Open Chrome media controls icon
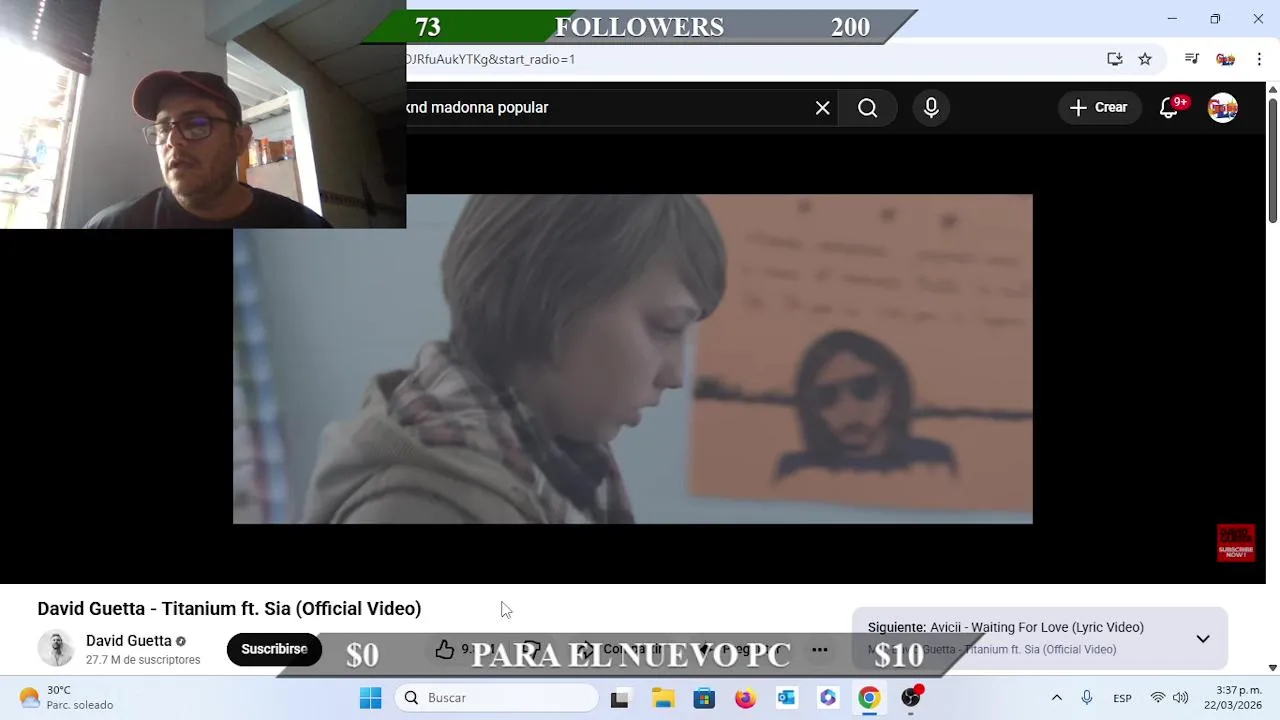Viewport: 1280px width, 720px height. pos(1191,59)
